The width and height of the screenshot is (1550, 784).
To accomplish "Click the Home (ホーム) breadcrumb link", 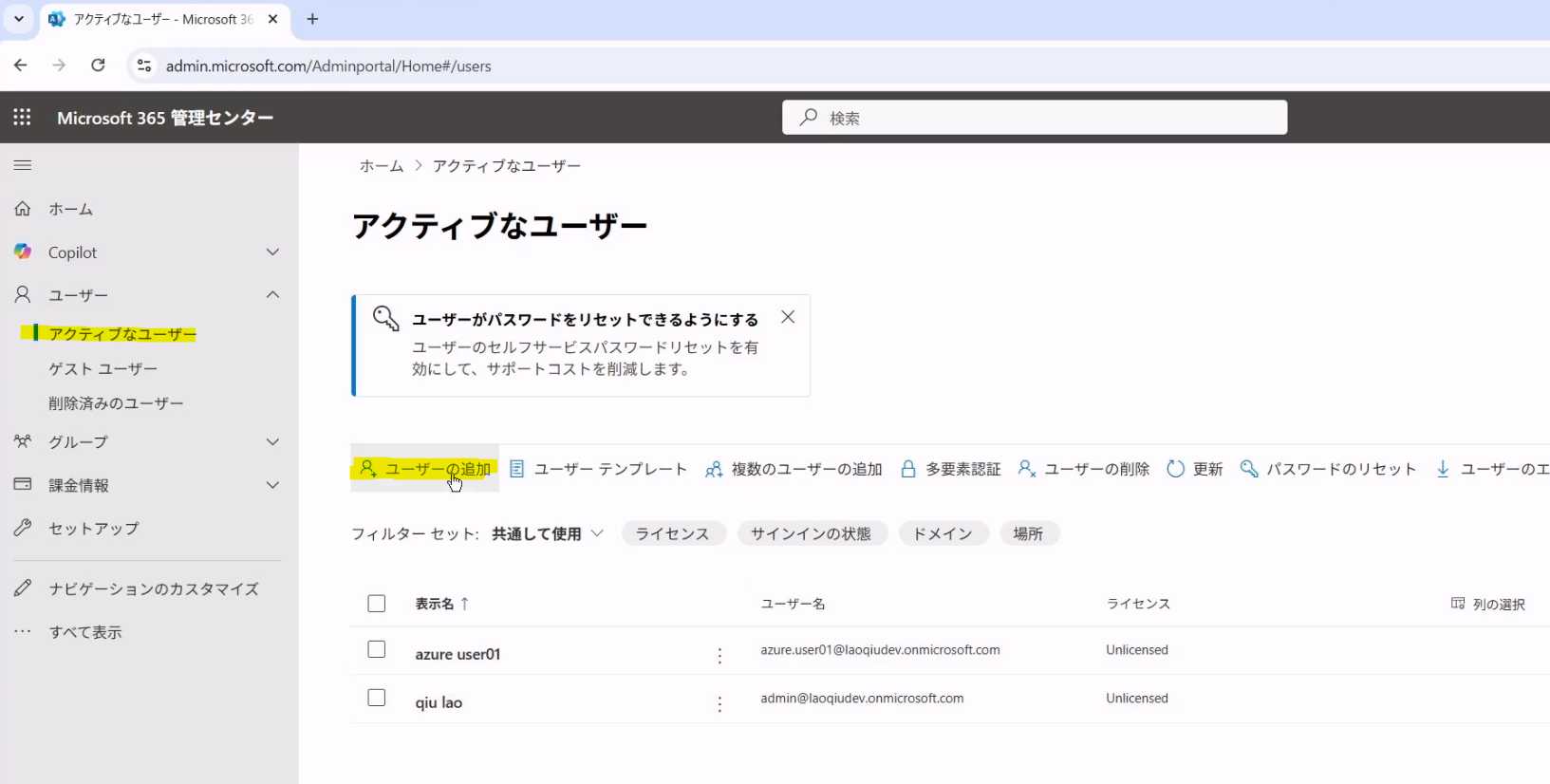I will point(382,166).
